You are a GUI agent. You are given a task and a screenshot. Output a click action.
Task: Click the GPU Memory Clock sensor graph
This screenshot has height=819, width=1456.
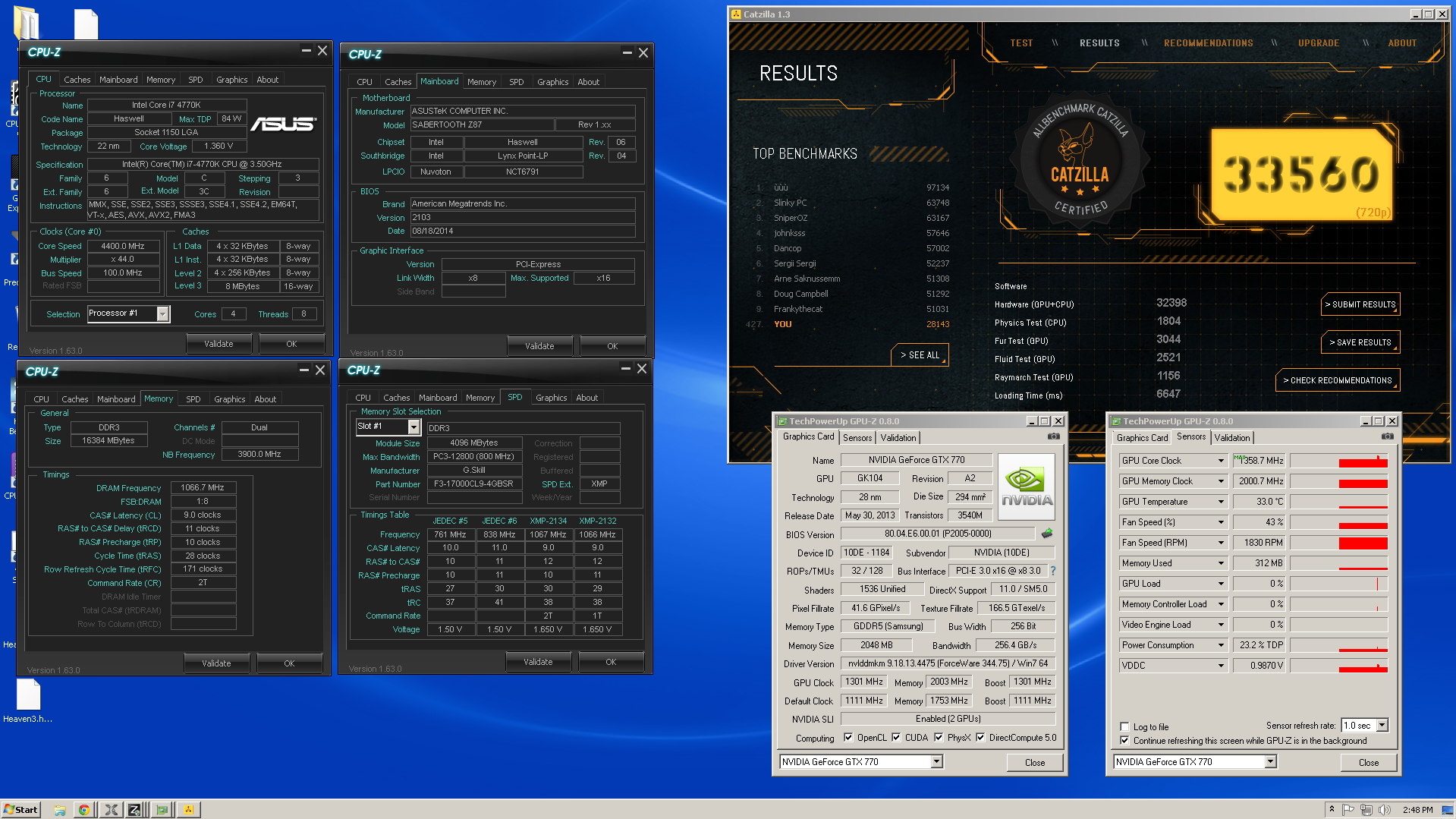(1339, 481)
